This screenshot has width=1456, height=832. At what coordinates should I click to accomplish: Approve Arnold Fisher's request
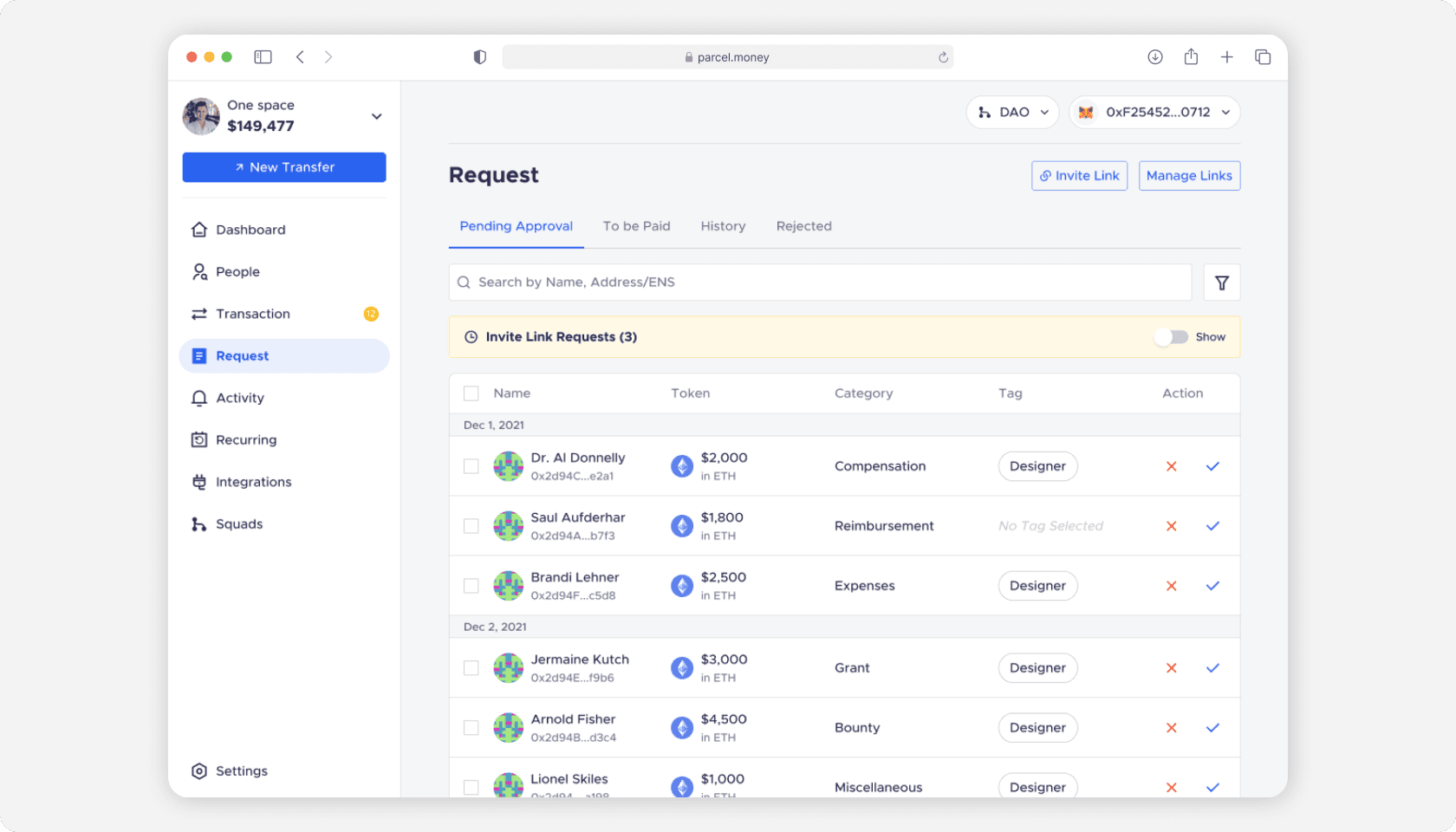click(1212, 728)
